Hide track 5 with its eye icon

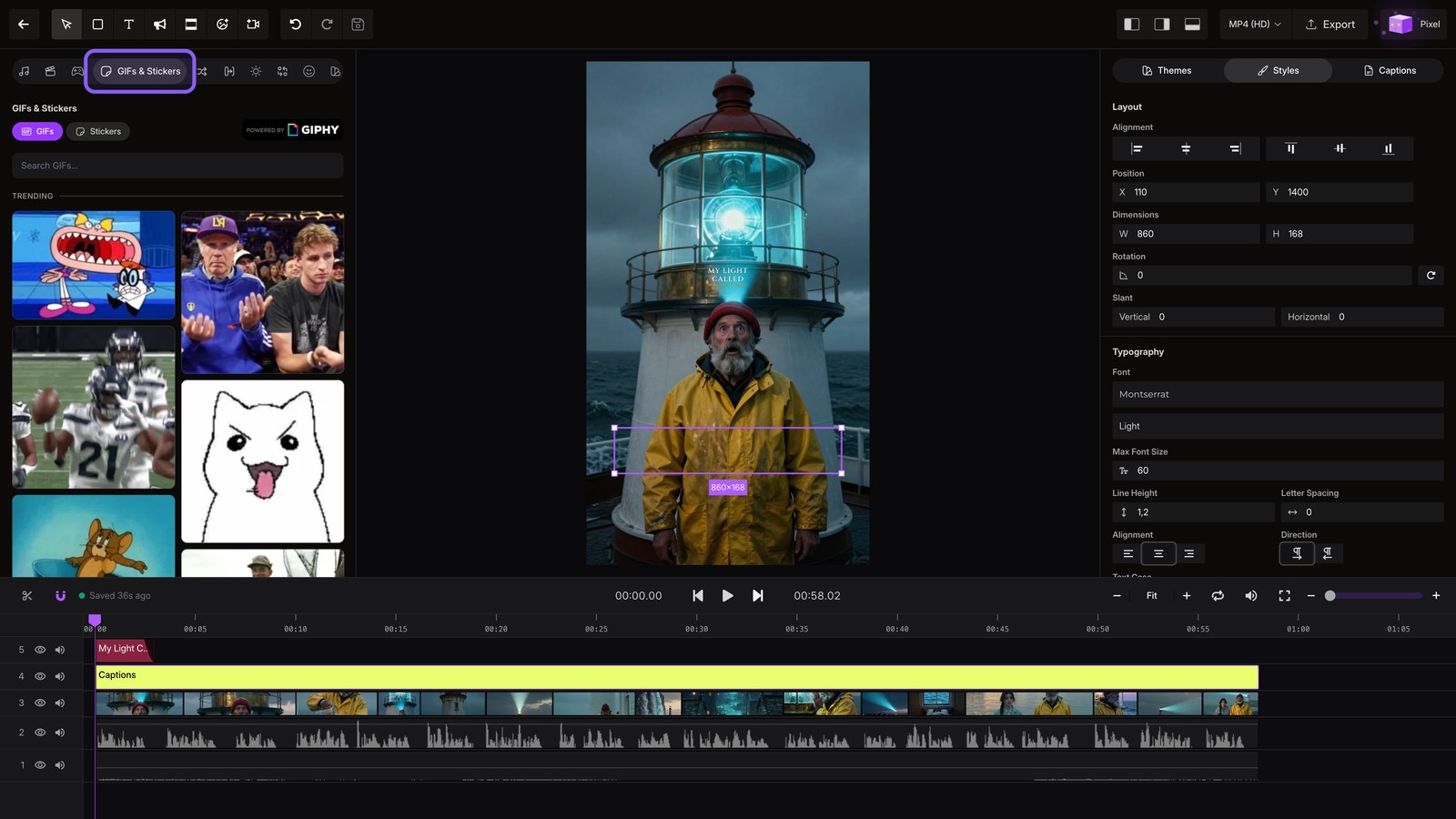[x=40, y=650]
